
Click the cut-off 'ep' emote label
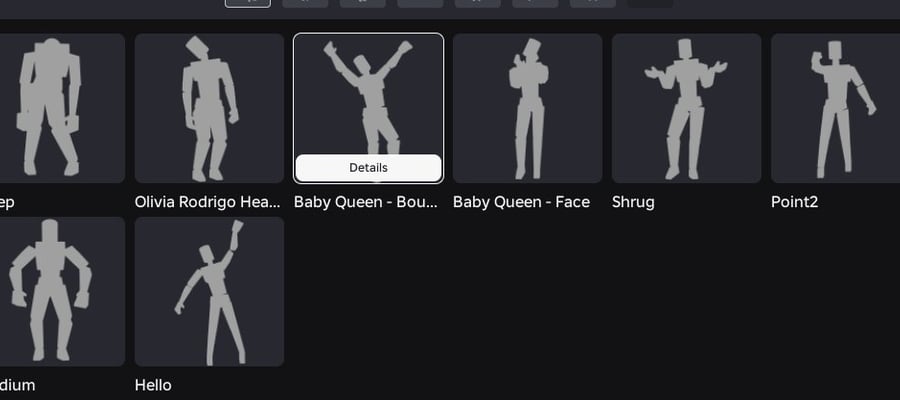tap(7, 203)
